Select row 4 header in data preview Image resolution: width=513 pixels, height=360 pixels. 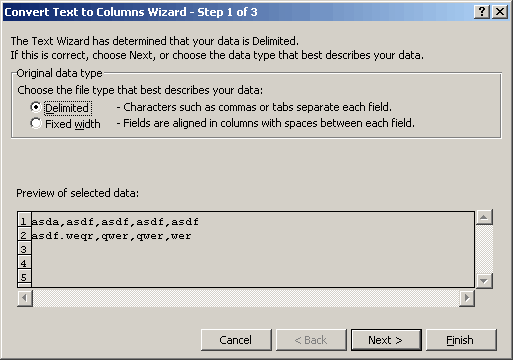(24, 263)
